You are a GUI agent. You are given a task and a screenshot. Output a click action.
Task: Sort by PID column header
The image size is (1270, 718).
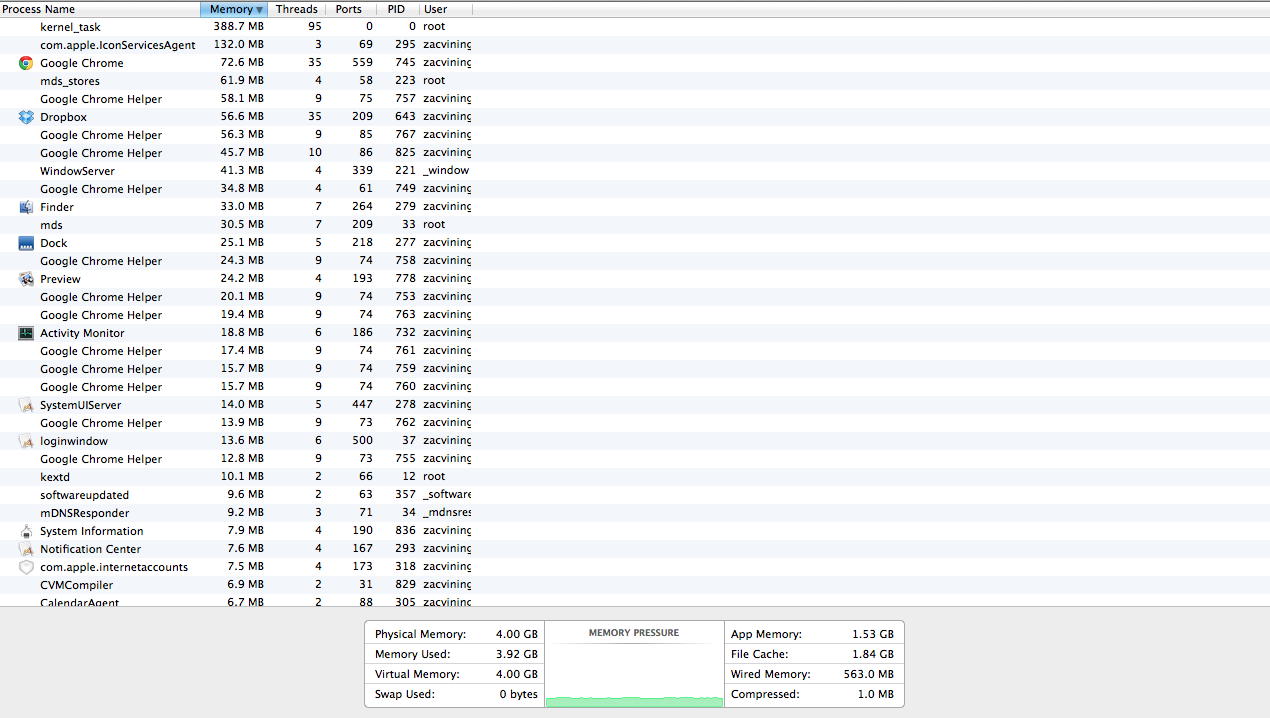397,9
